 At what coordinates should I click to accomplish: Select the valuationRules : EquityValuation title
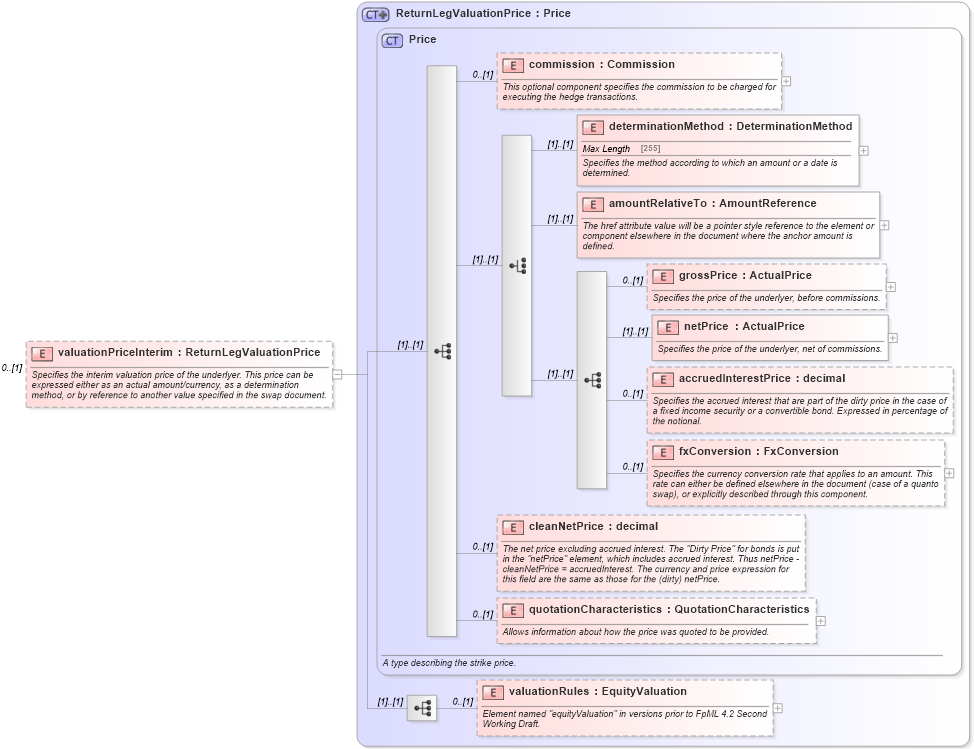pos(598,692)
